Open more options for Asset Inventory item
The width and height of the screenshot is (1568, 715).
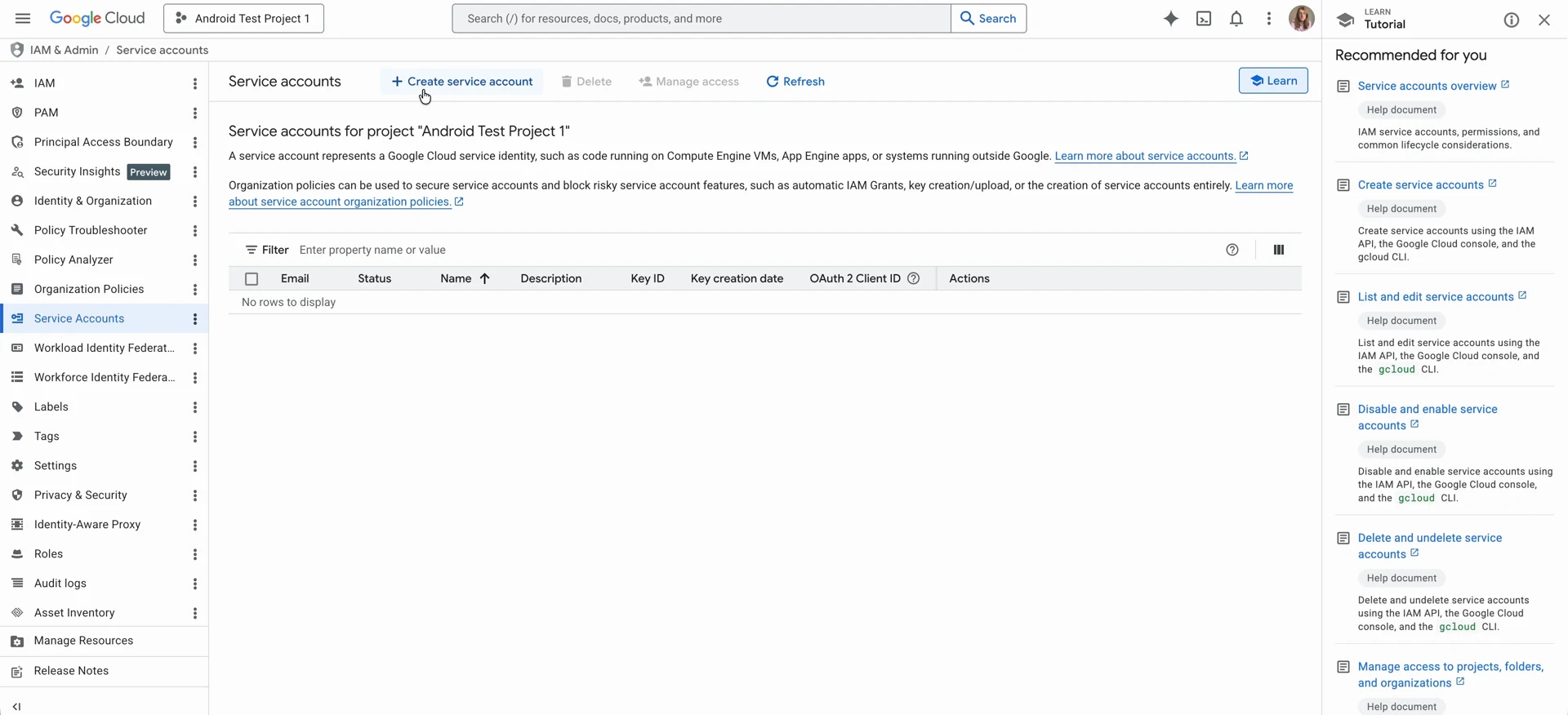tap(194, 612)
